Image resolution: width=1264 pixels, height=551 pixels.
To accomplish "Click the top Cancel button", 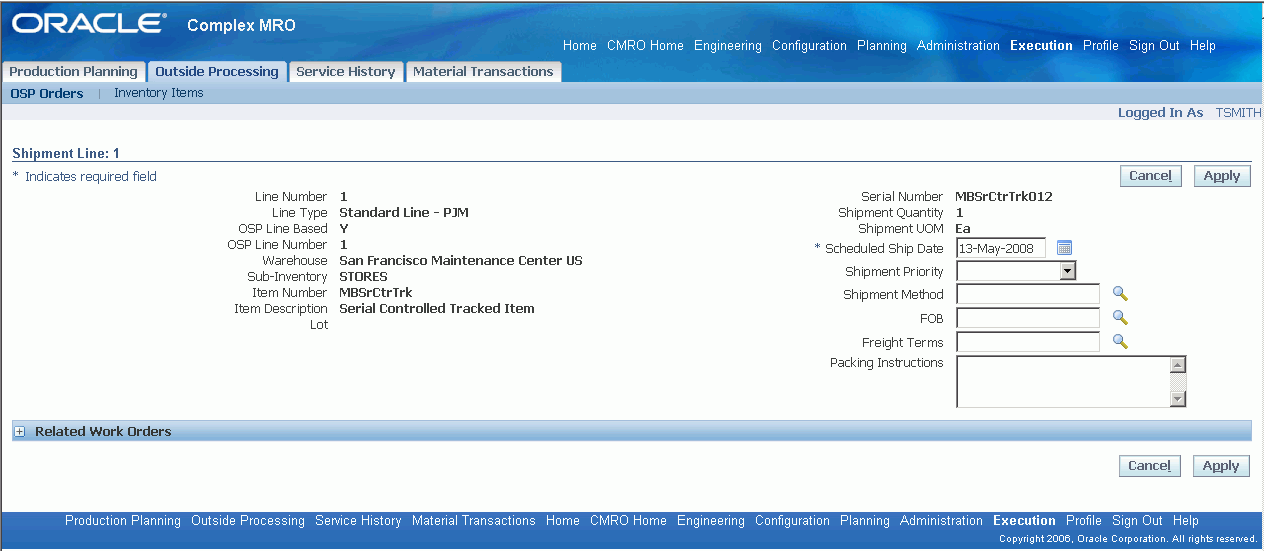I will click(x=1150, y=176).
